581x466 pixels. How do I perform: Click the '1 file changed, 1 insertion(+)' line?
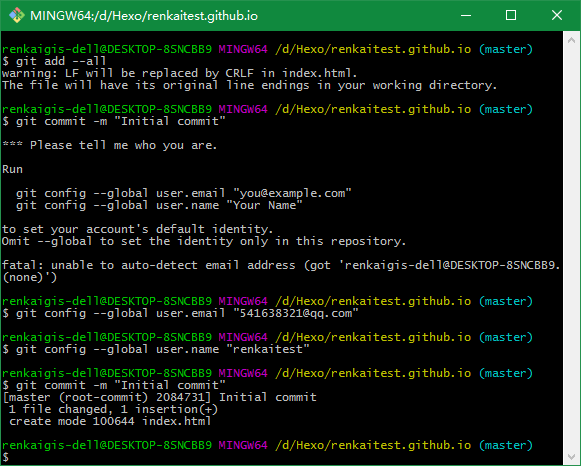(113, 409)
